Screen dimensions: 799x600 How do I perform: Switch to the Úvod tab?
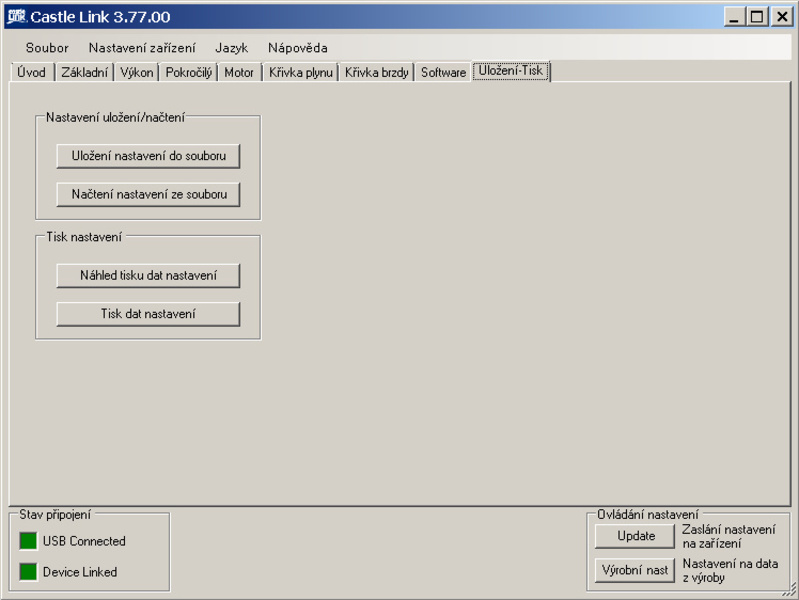[32, 72]
